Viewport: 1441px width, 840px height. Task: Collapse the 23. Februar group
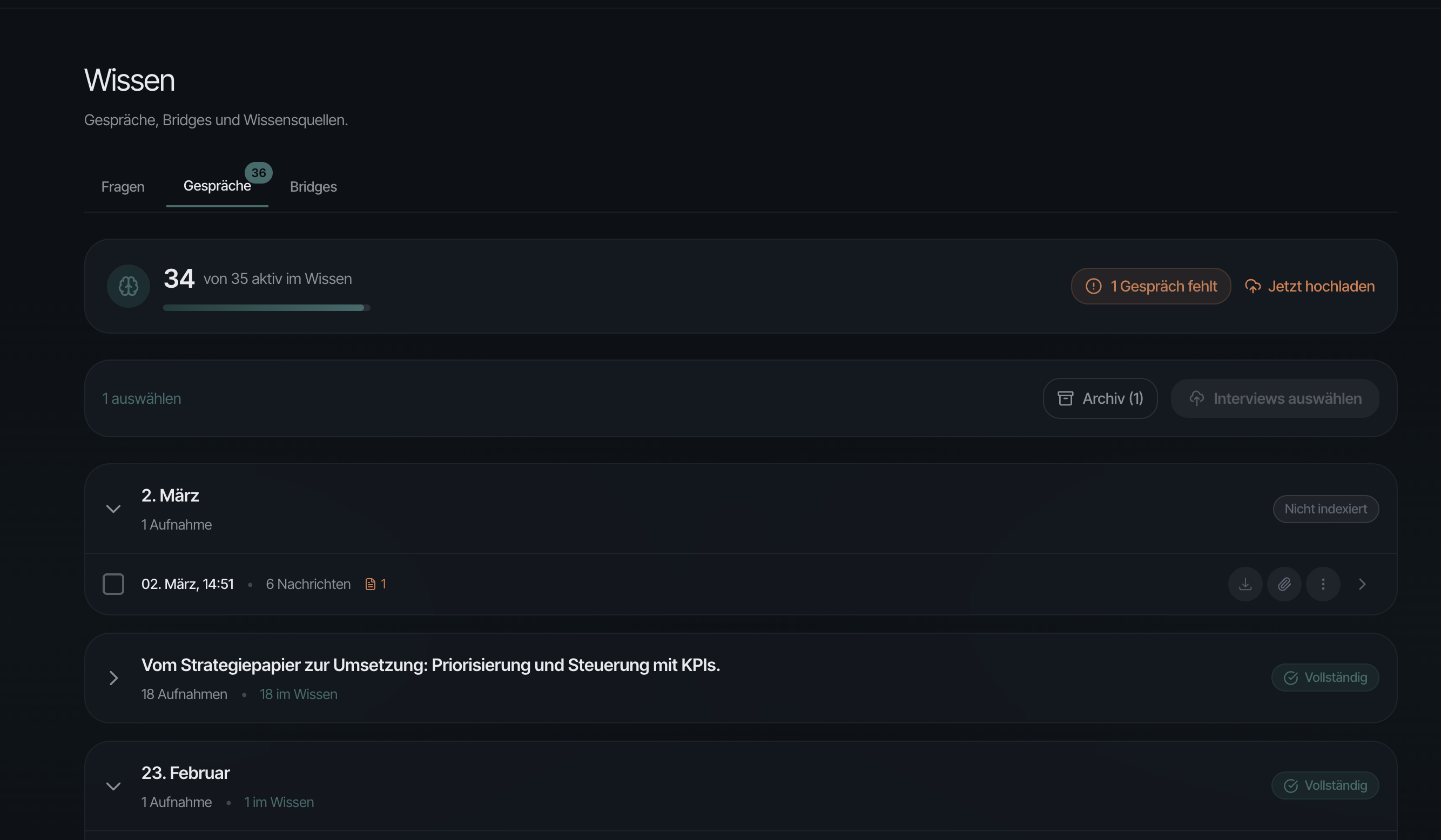113,785
